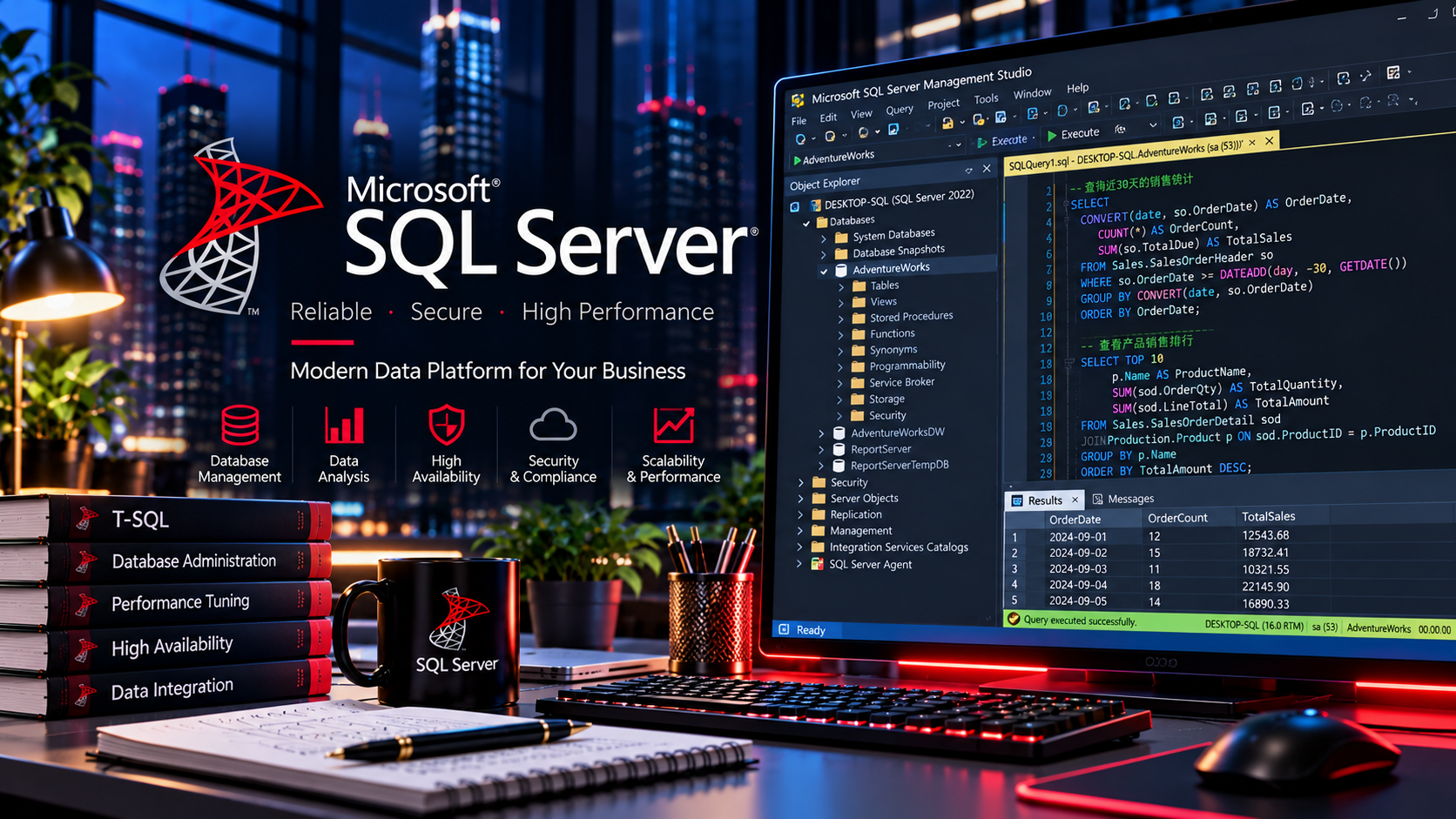The width and height of the screenshot is (1456, 819).
Task: Switch to the Messages tab
Action: point(1123,499)
